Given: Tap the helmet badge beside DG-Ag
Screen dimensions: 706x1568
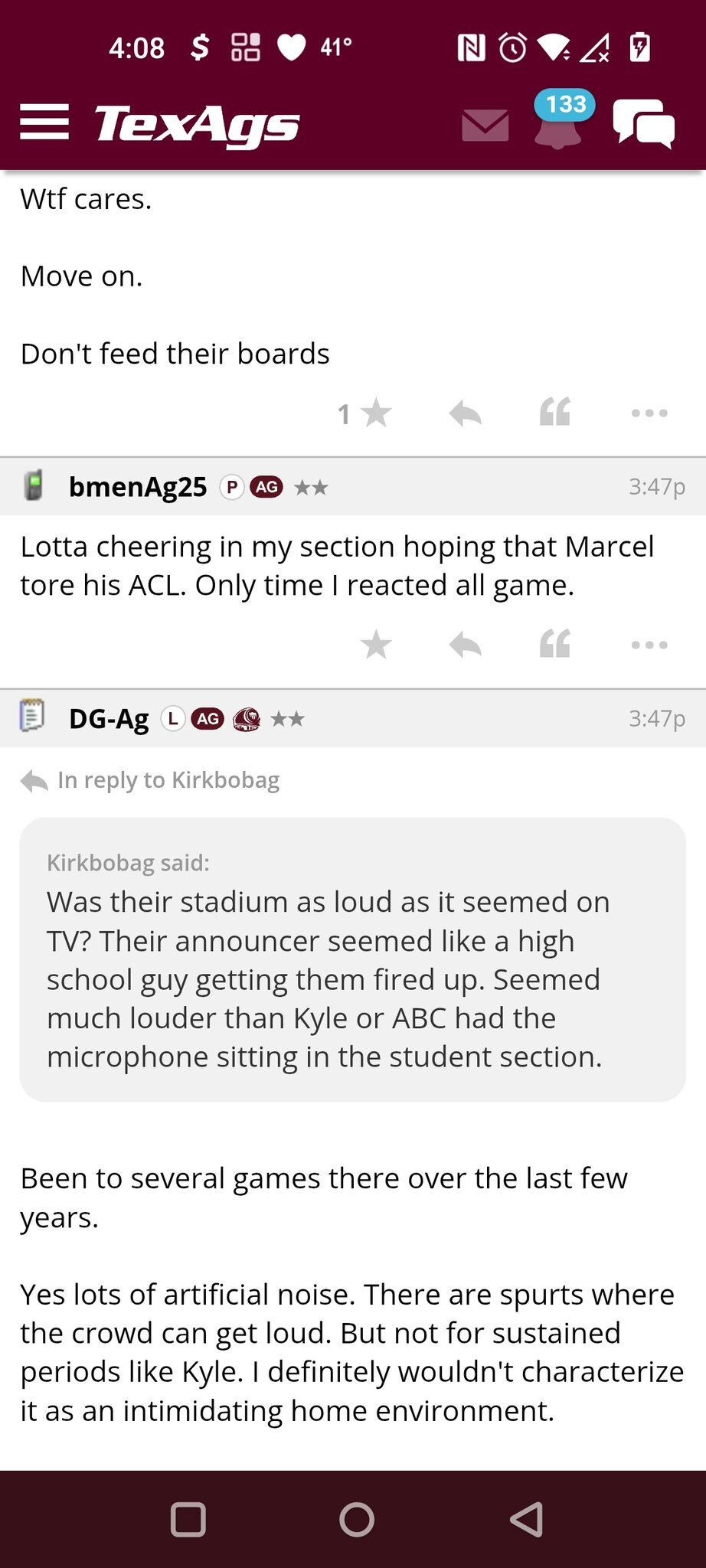Looking at the screenshot, I should tap(247, 719).
